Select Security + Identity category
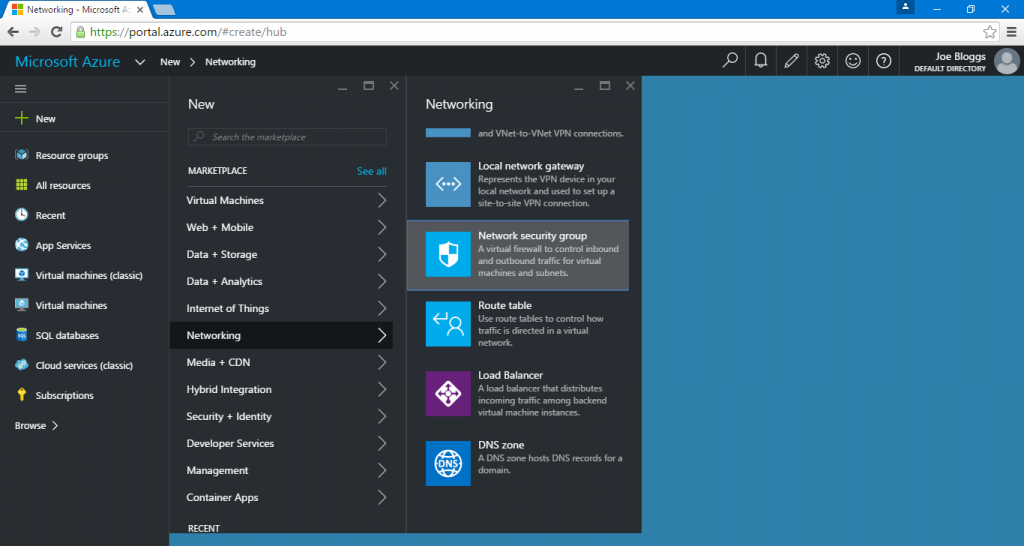Screen dimensions: 1024x546 [281, 416]
